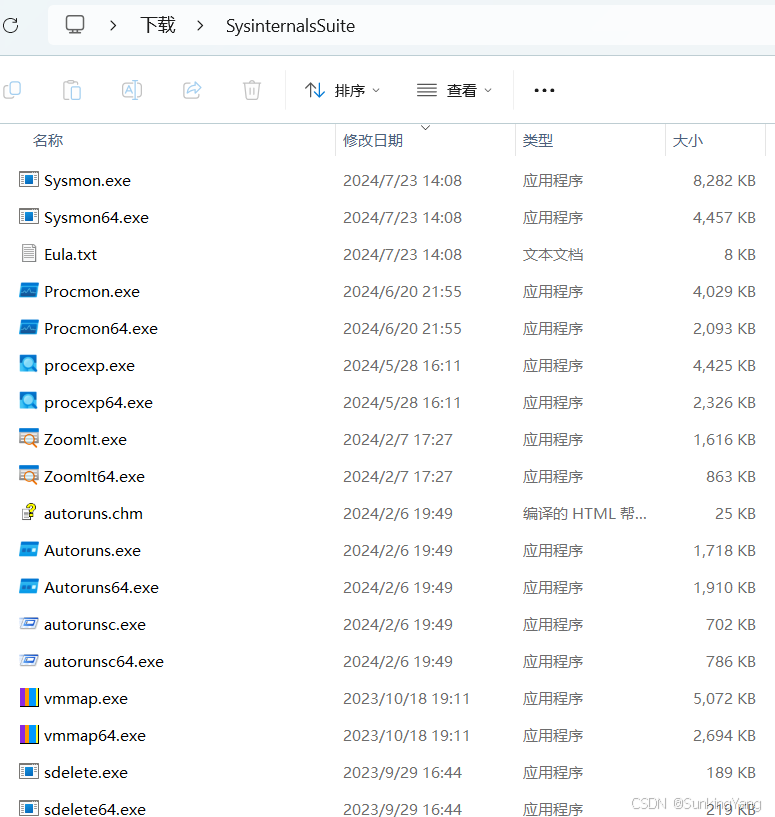Go to 下载 folder in breadcrumb
The image size is (775, 817).
click(158, 25)
